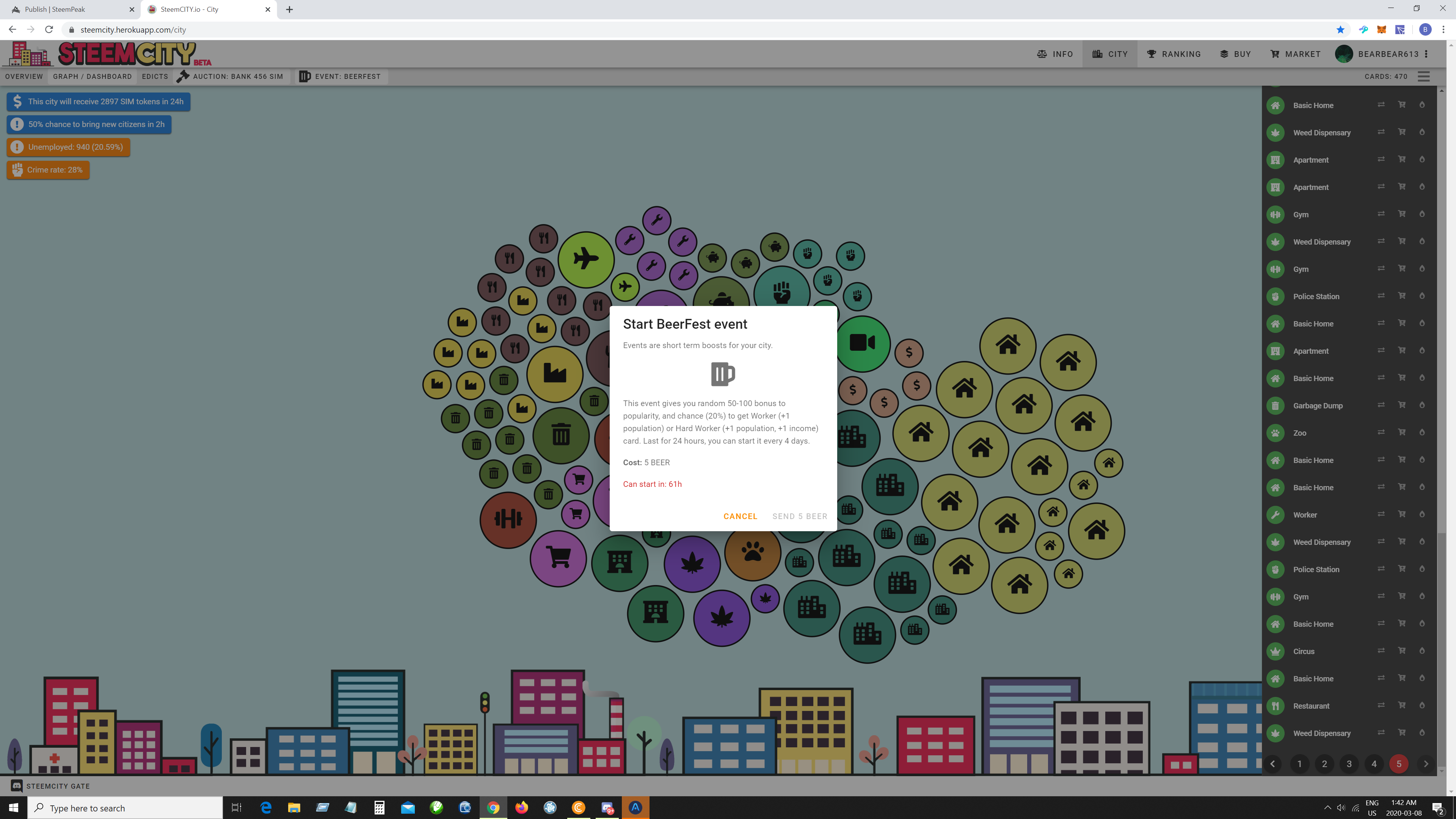Open the Ranking tab in top navigation

(1174, 54)
